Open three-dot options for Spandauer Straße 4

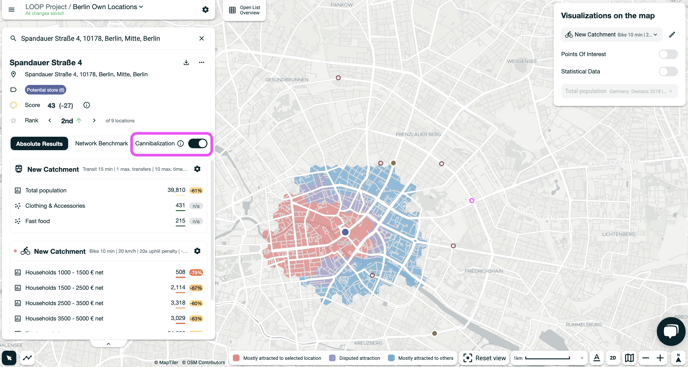[201, 62]
